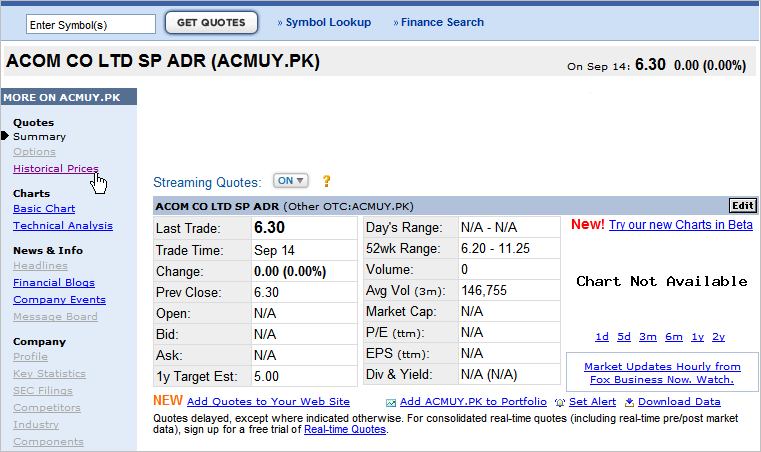Image resolution: width=761 pixels, height=452 pixels.
Task: Open the Components link
Action: 49,441
